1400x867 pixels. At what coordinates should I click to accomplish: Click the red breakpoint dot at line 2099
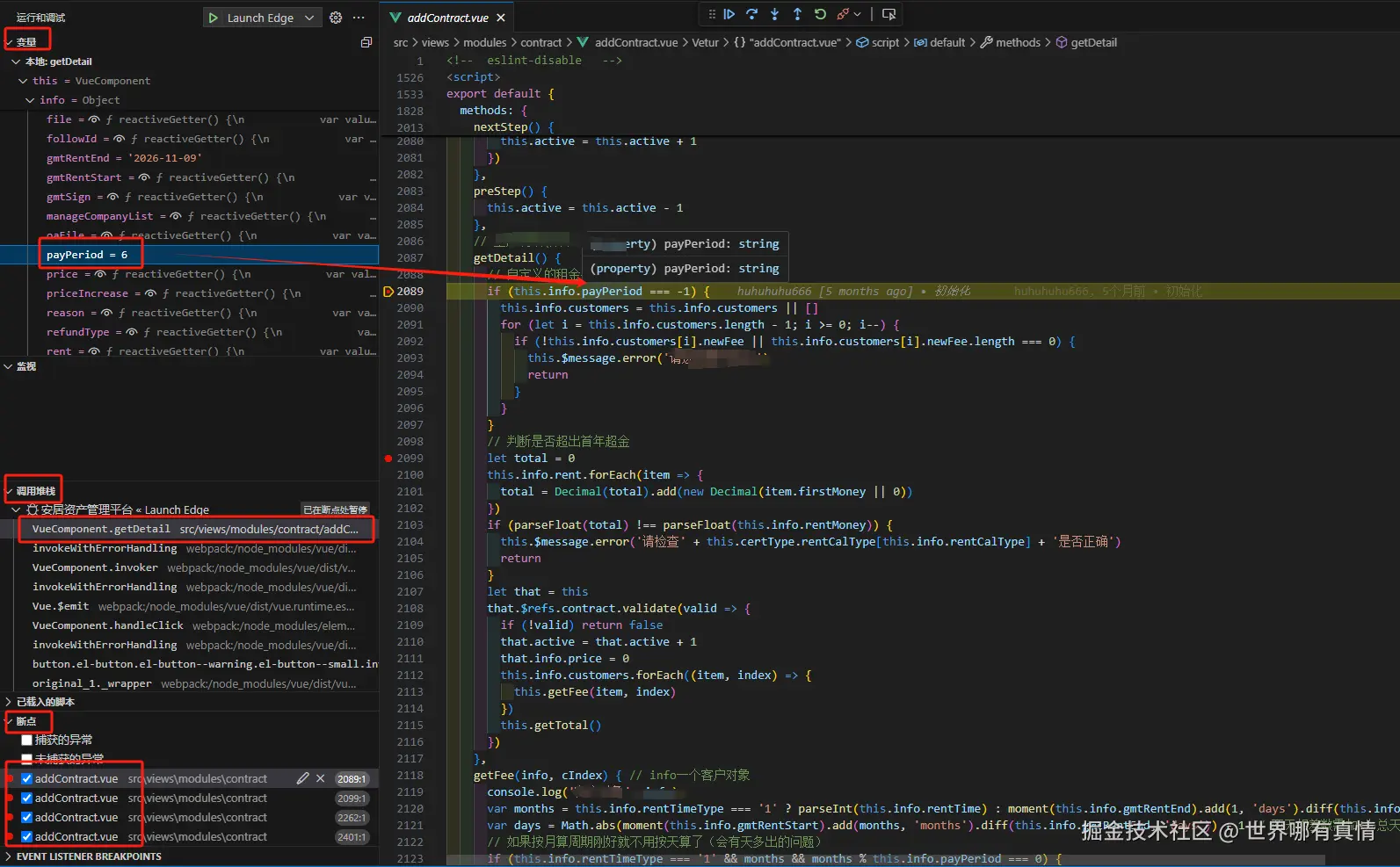388,458
